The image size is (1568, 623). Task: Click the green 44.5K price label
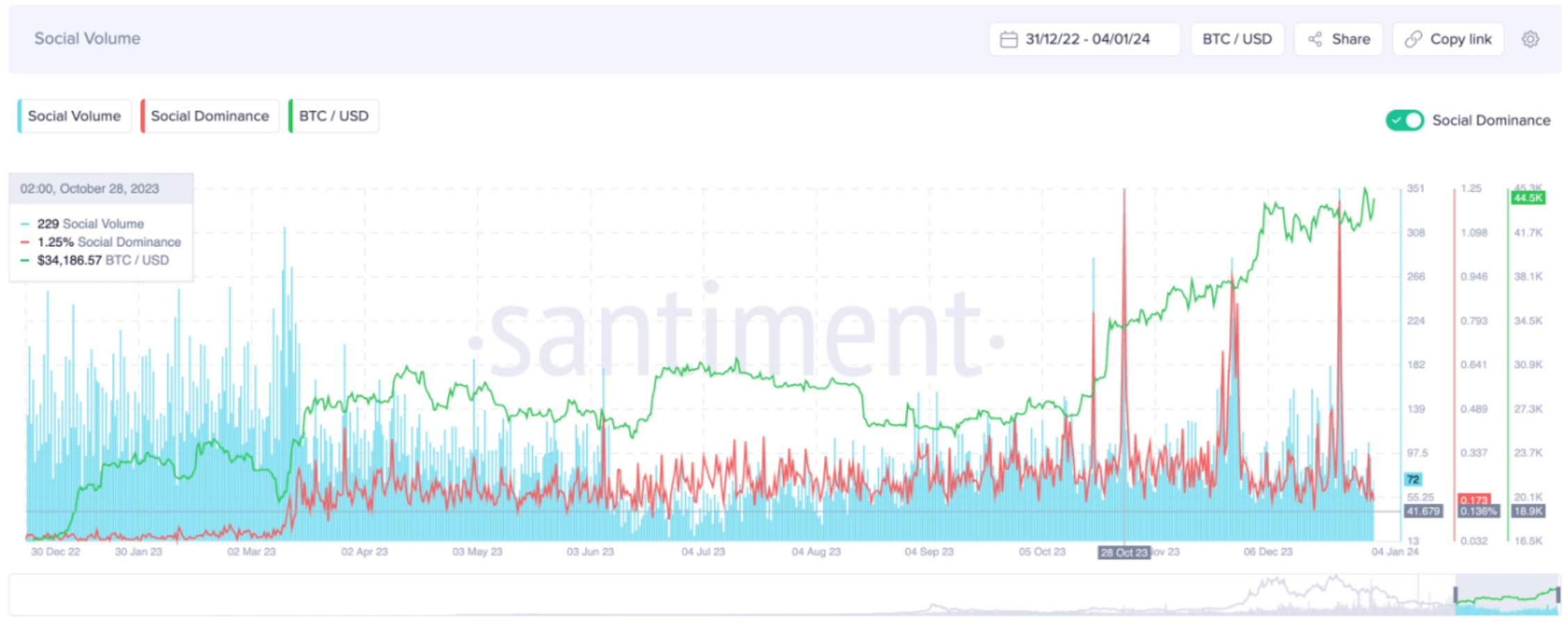click(1528, 198)
